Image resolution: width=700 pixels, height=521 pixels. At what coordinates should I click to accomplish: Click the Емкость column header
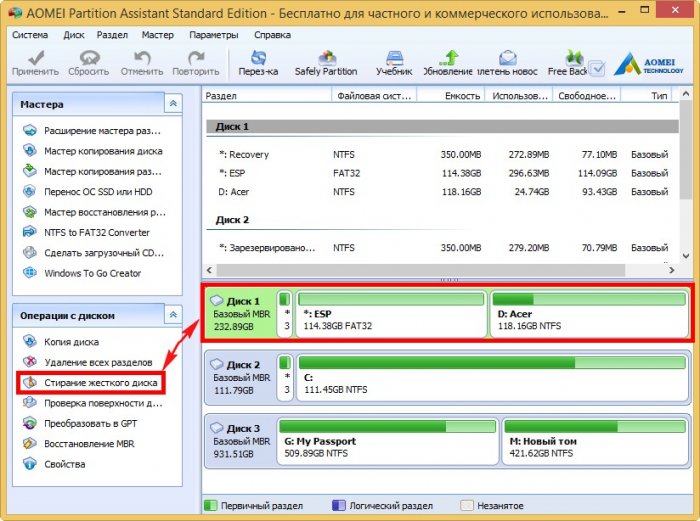[458, 95]
